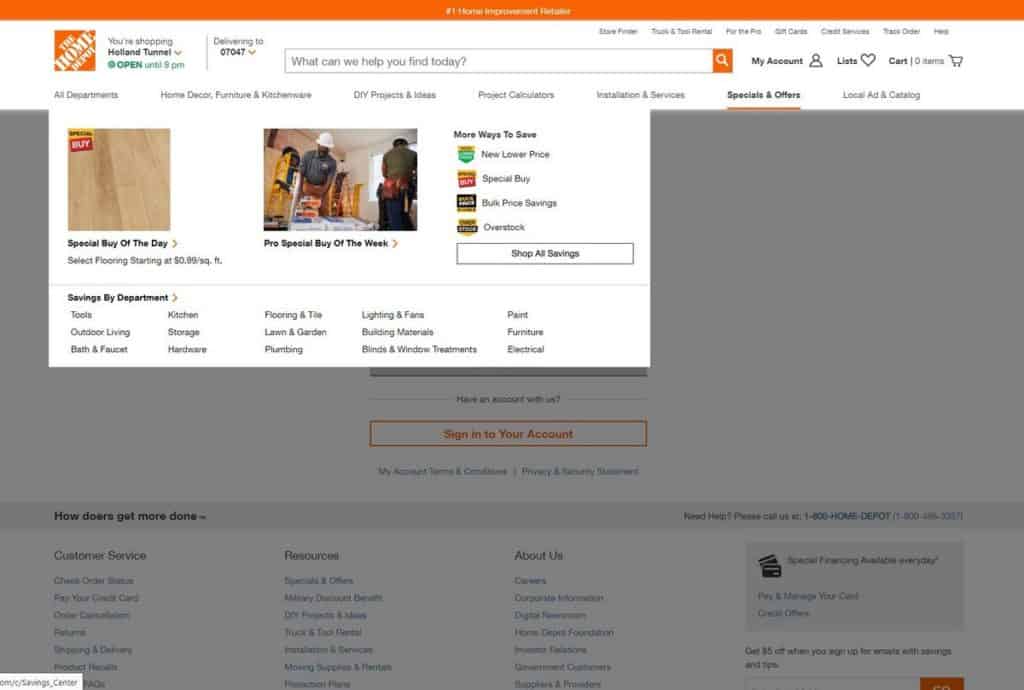Image resolution: width=1024 pixels, height=690 pixels.
Task: Click the flooring Special Buy thumbnail
Action: point(119,180)
